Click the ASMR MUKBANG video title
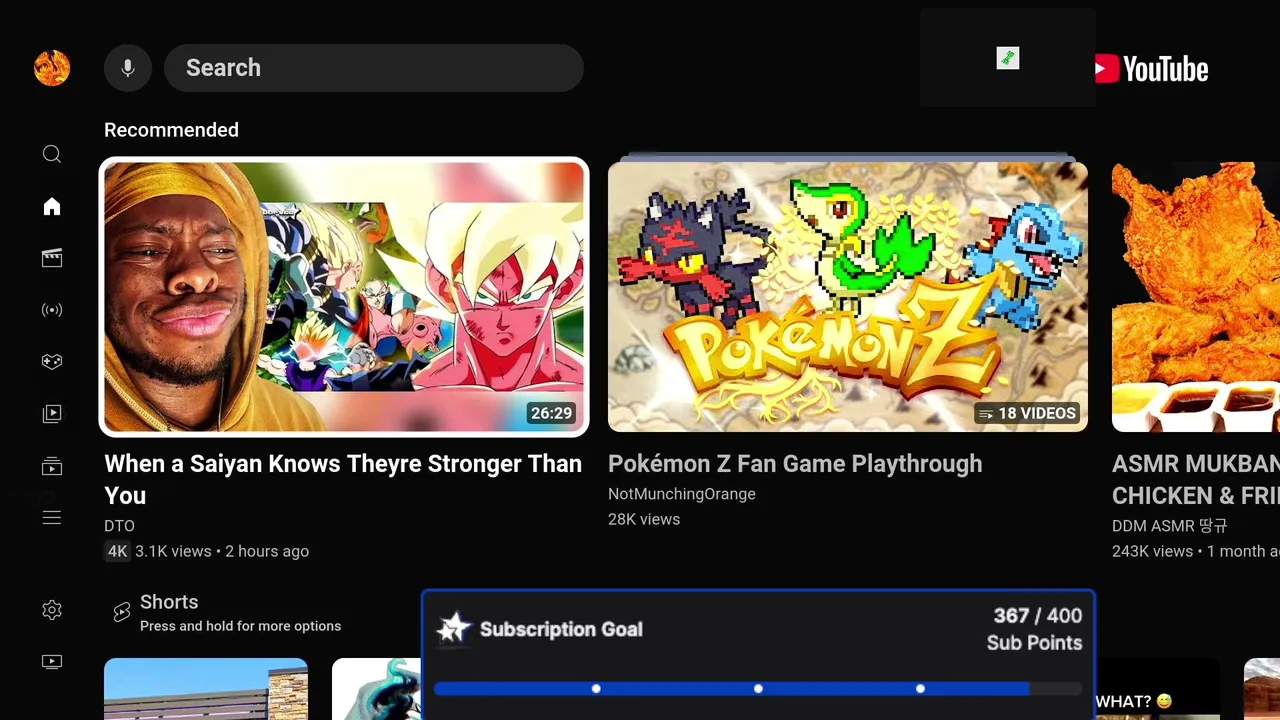The height and width of the screenshot is (720, 1280). click(x=1196, y=479)
